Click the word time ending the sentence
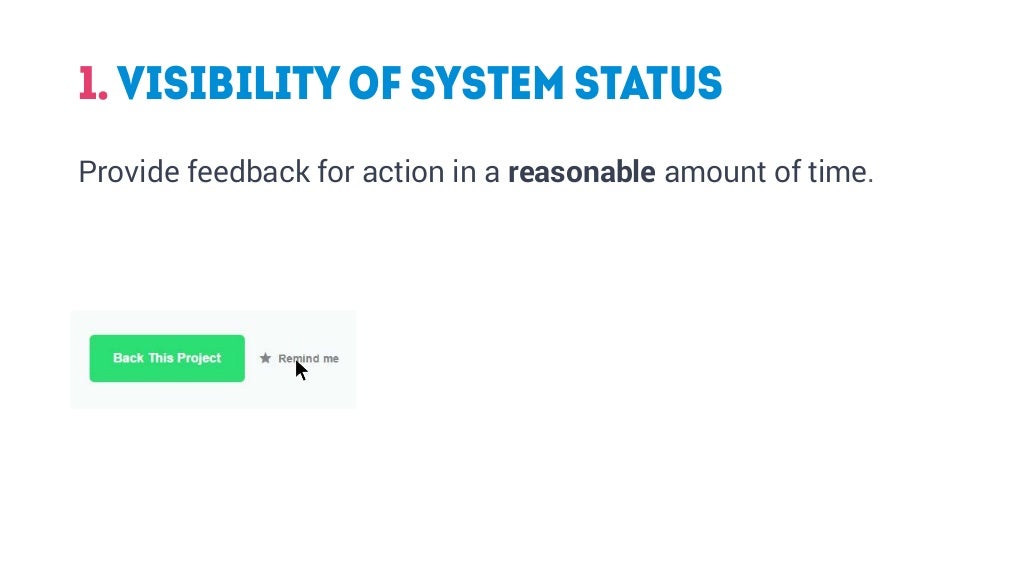The height and width of the screenshot is (576, 1024). (x=838, y=172)
